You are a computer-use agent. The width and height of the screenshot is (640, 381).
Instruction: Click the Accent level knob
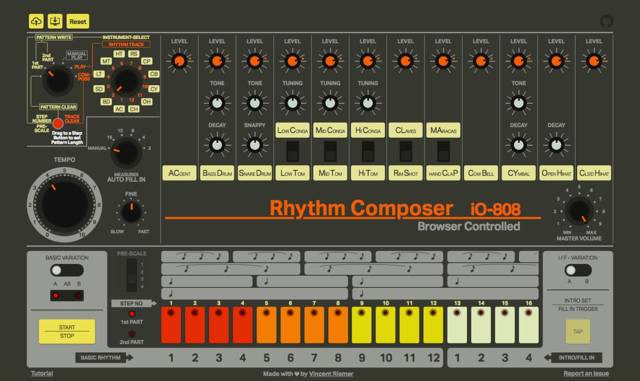(x=179, y=61)
